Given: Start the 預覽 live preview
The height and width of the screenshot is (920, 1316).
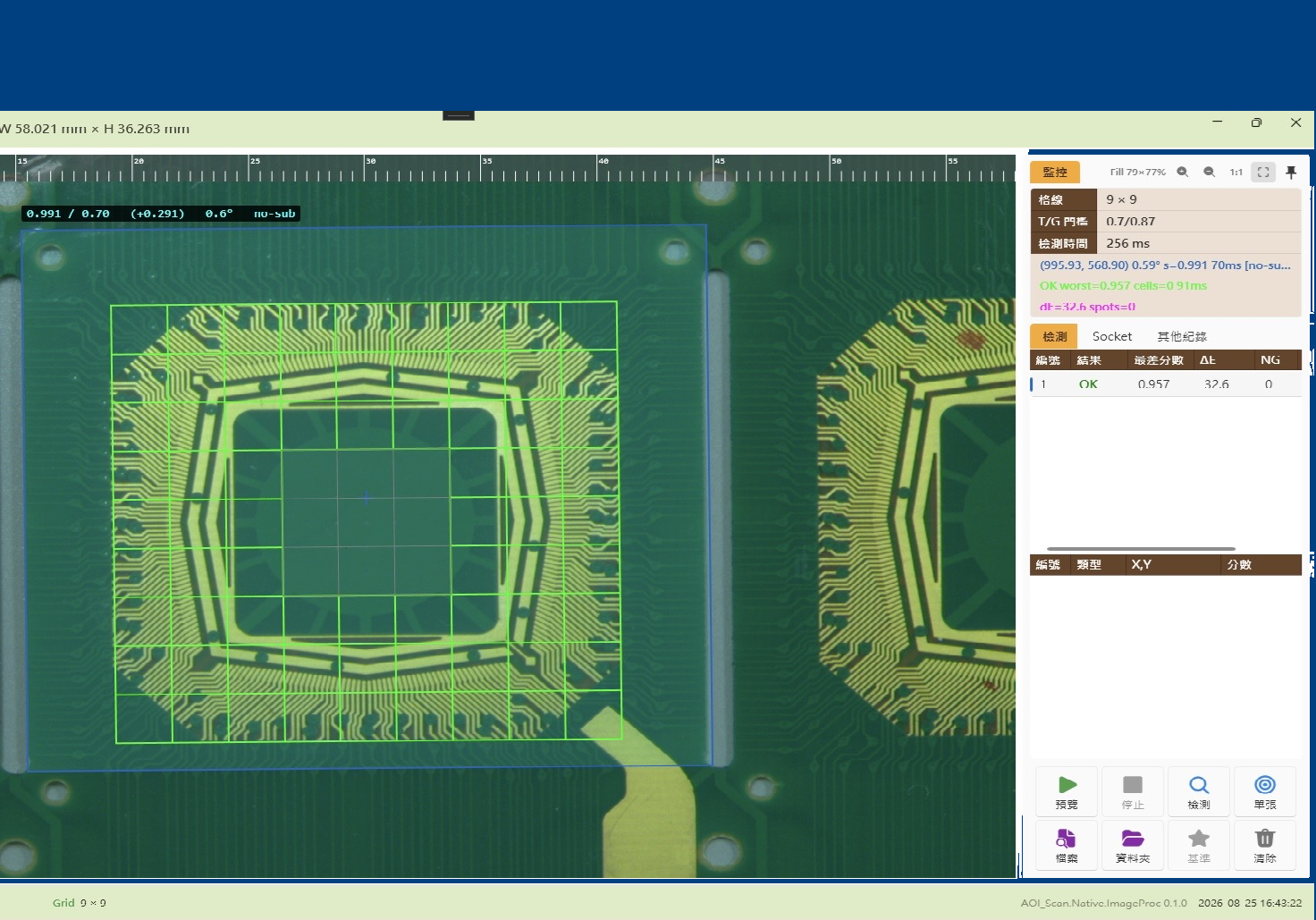Looking at the screenshot, I should point(1067,791).
